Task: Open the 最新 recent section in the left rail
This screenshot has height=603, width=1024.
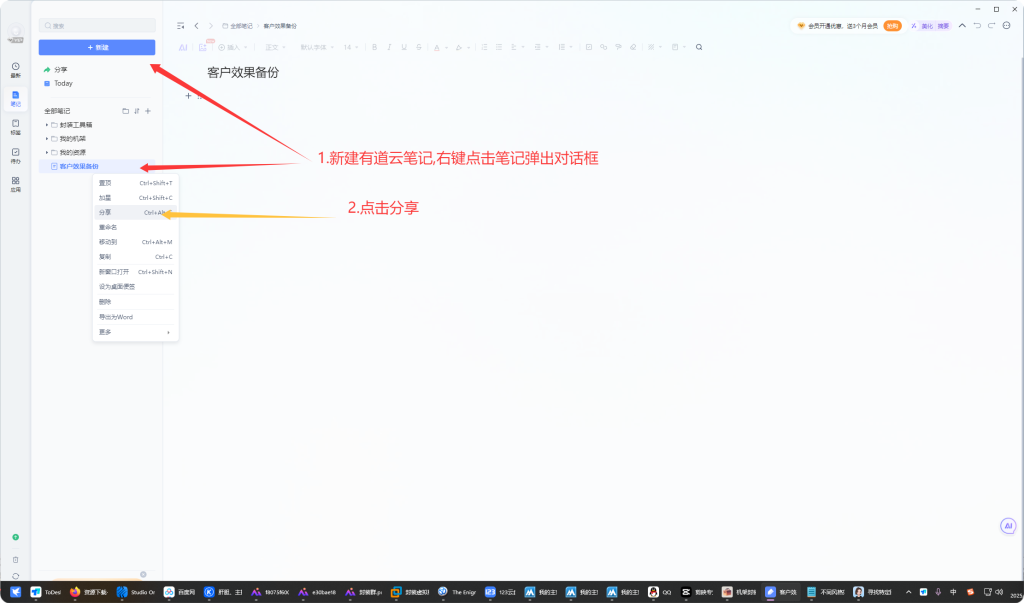Action: pos(16,70)
